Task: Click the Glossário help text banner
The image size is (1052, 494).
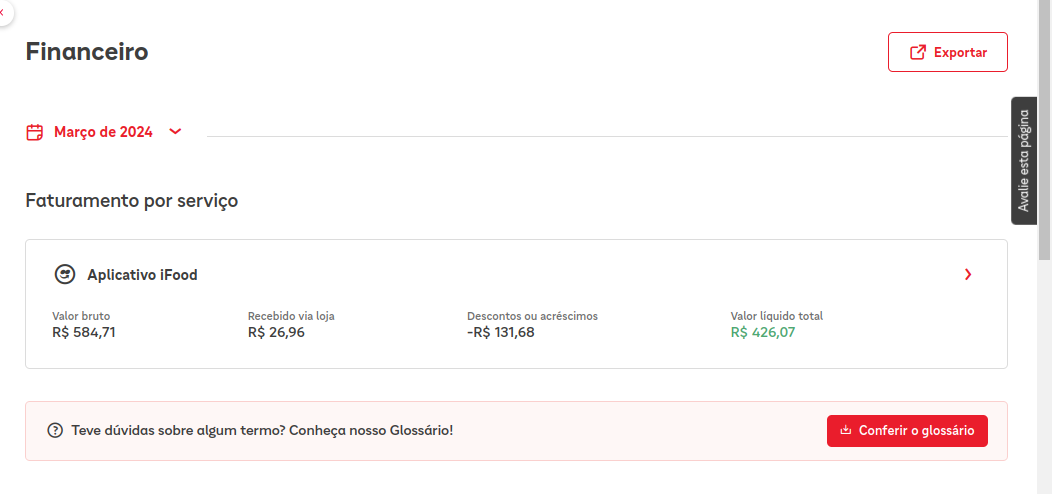Action: 262,431
